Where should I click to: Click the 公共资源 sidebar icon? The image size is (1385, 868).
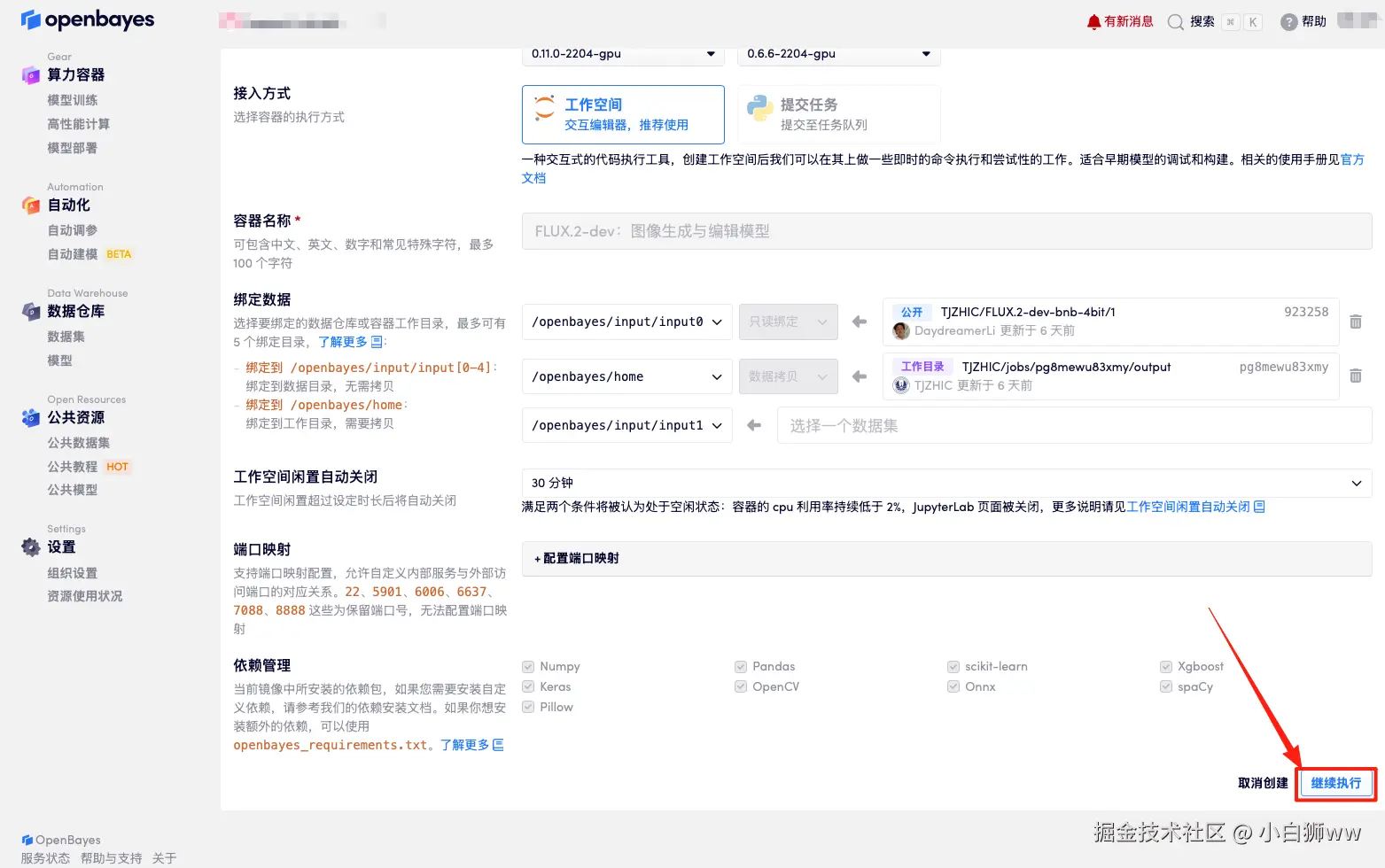tap(31, 418)
